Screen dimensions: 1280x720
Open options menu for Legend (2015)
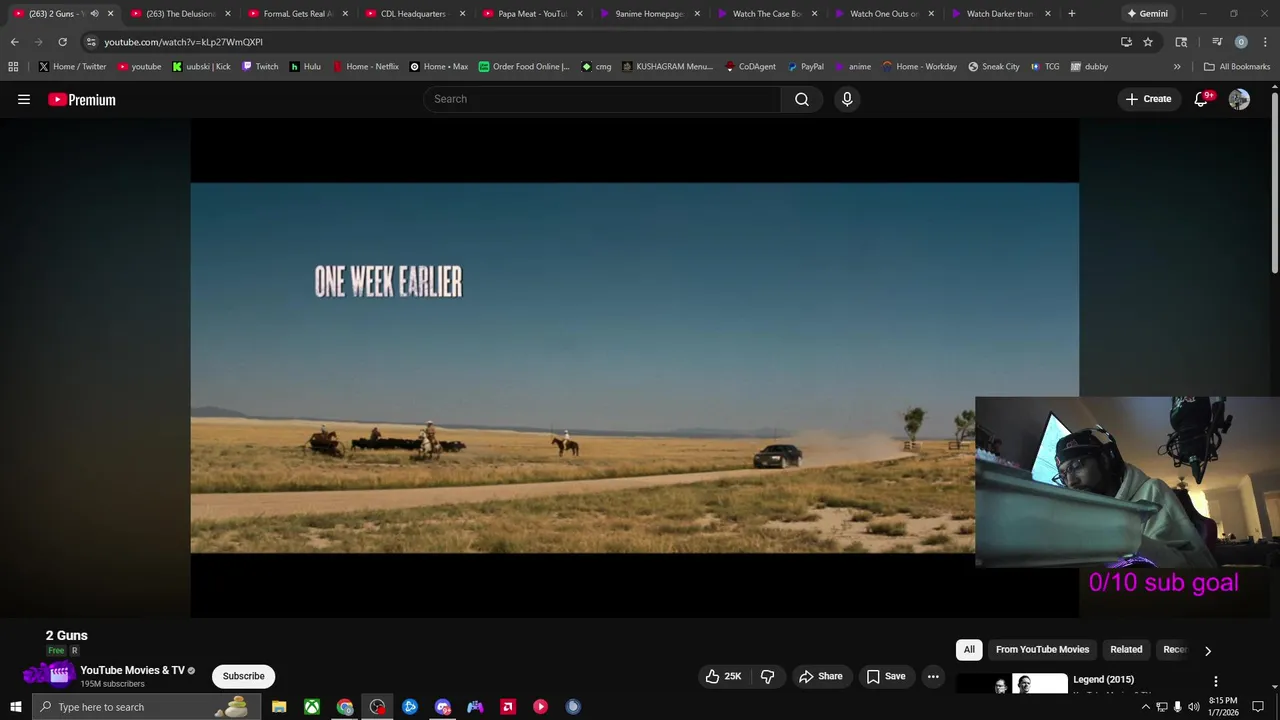[1216, 680]
